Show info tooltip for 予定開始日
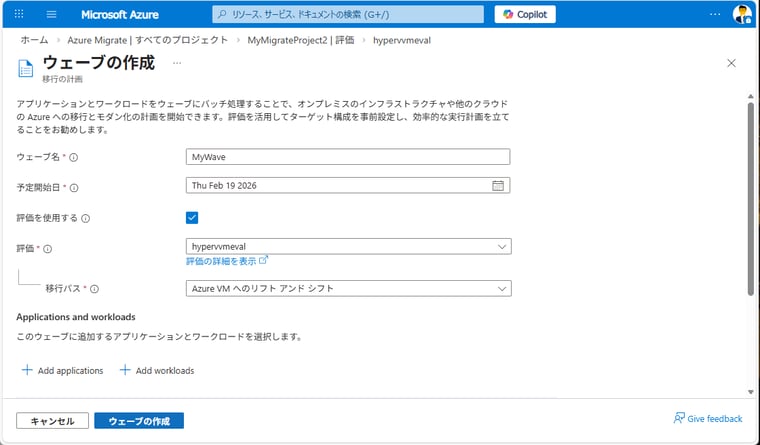The image size is (760, 445). coord(74,188)
